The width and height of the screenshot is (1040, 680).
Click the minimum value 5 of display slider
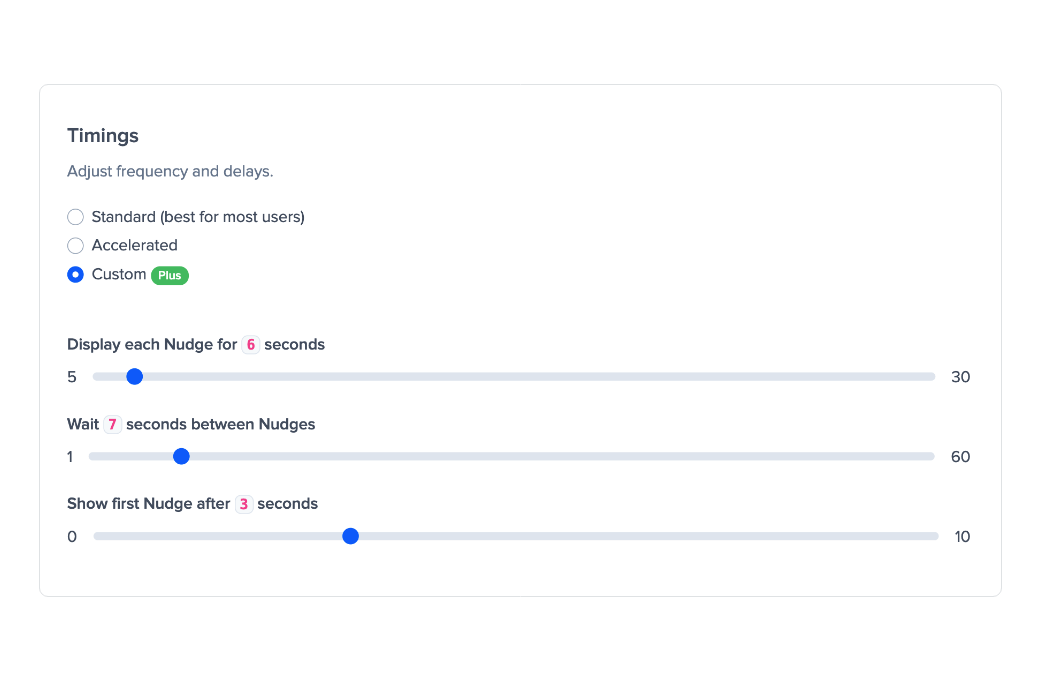coord(72,377)
